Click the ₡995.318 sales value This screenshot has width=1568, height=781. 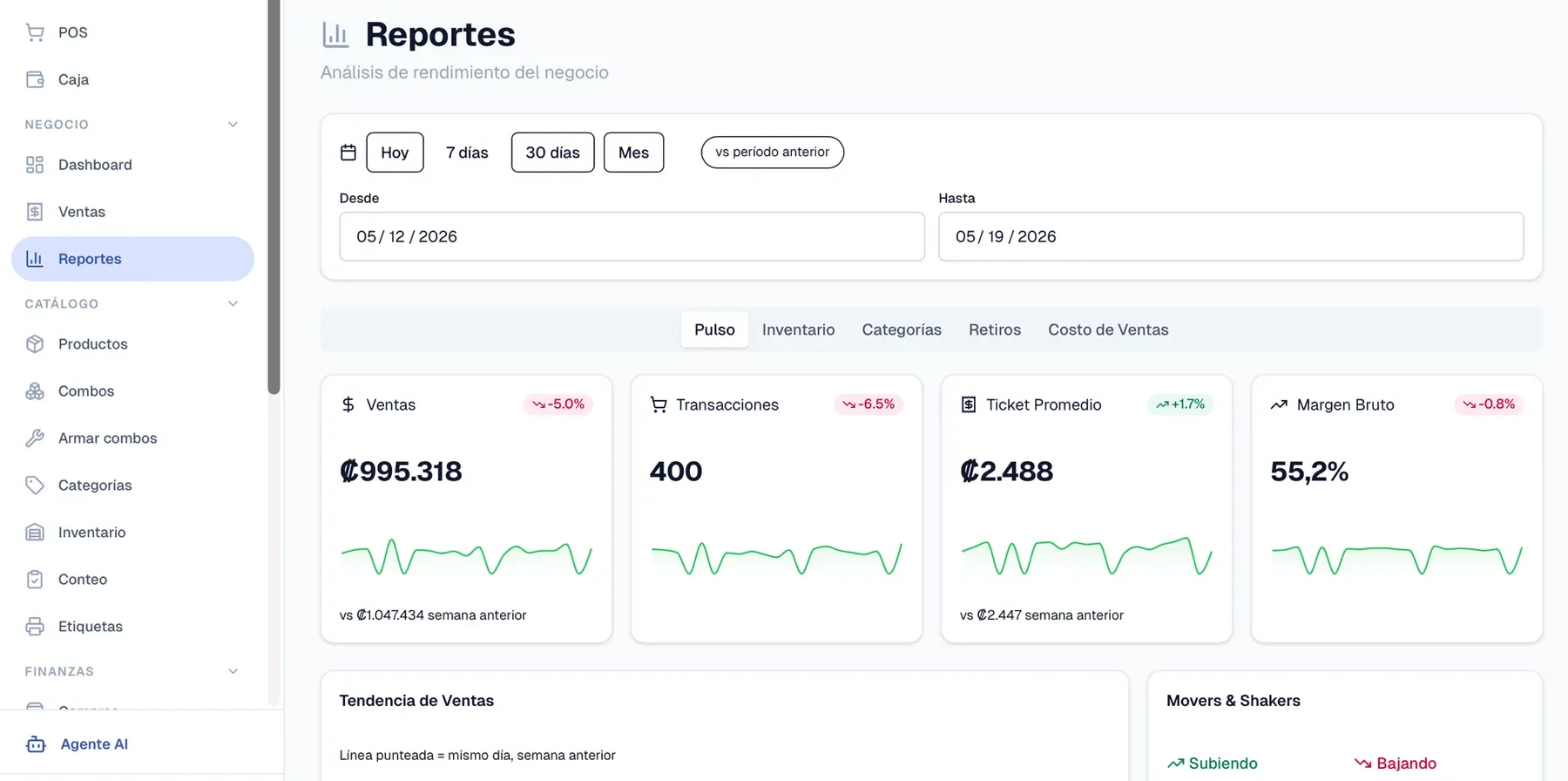pos(401,472)
